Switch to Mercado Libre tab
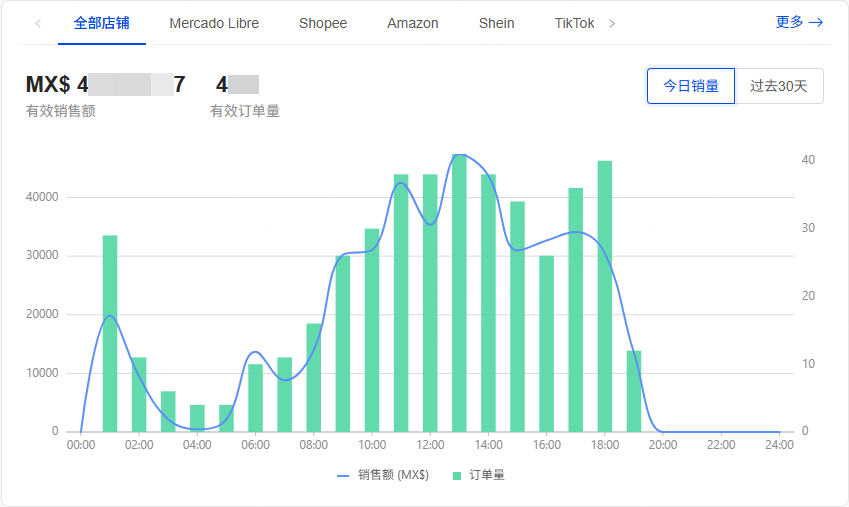Viewport: 849px width, 507px height. (x=214, y=23)
